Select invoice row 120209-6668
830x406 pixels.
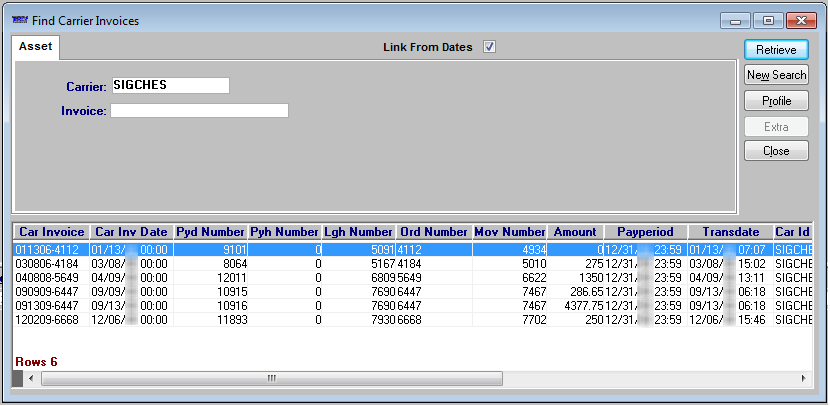click(49, 319)
